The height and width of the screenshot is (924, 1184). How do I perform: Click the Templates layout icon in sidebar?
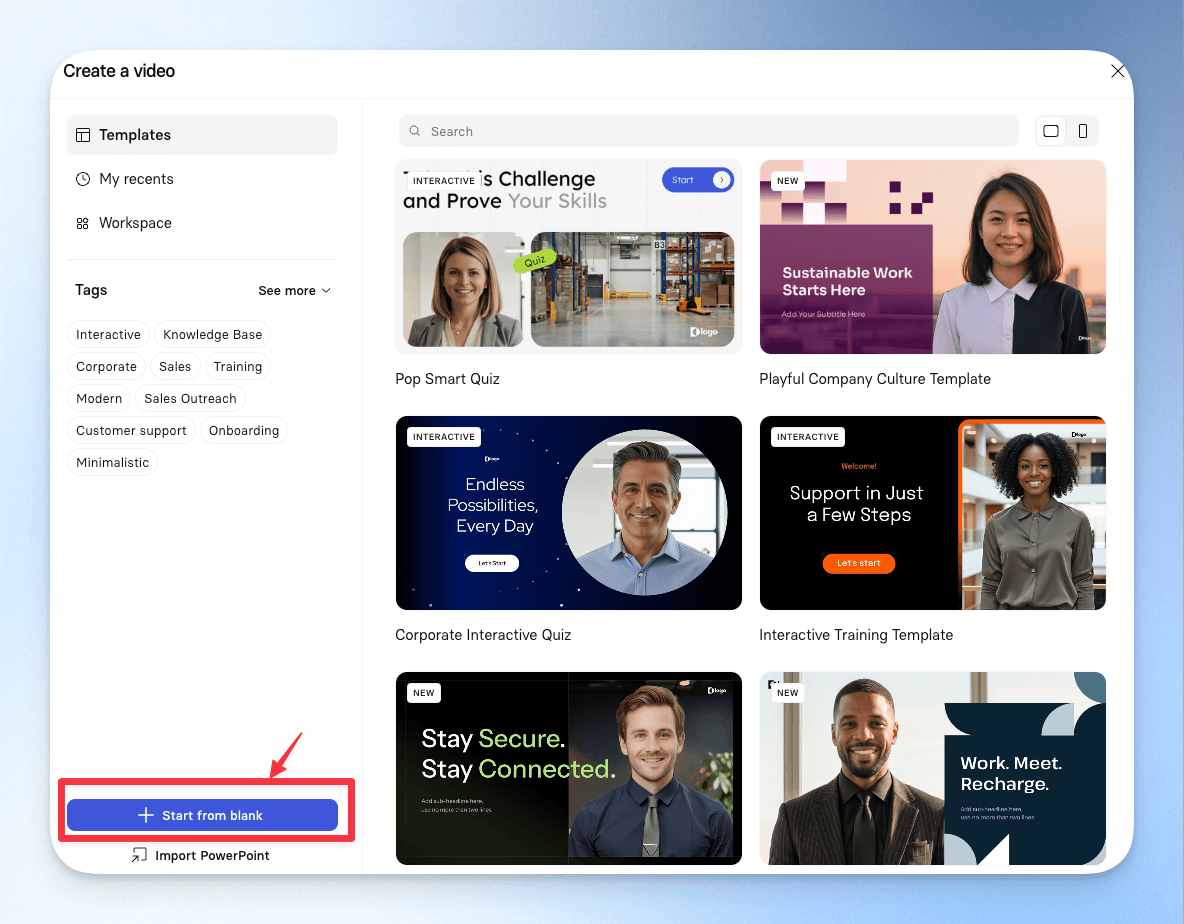tap(83, 135)
